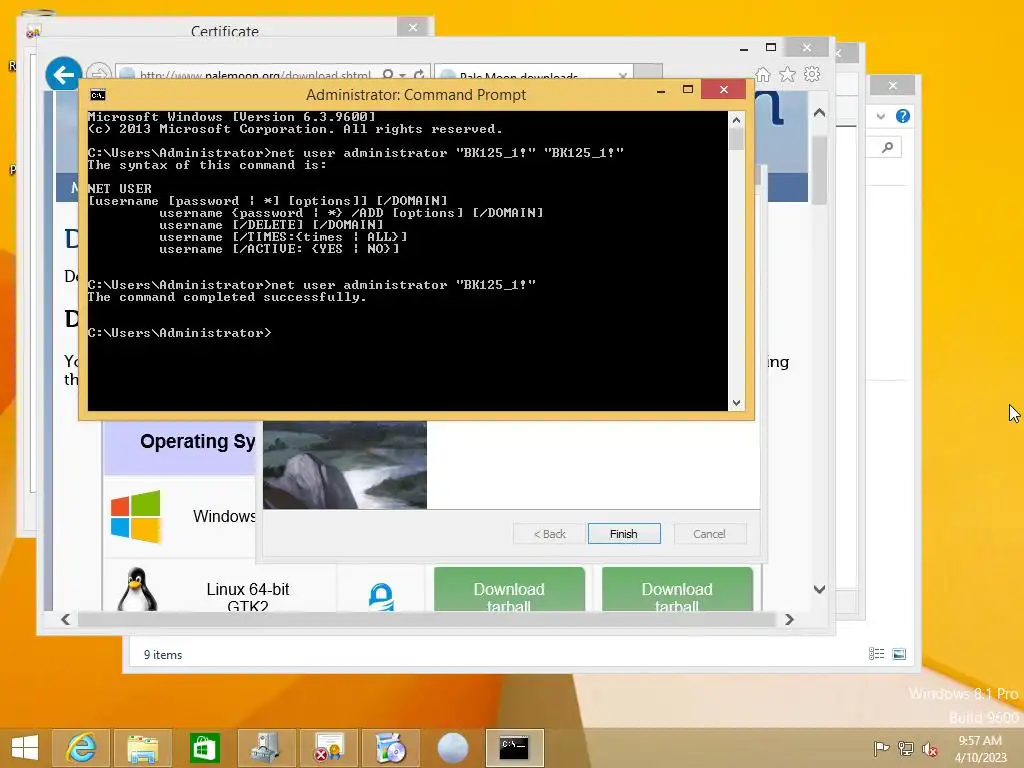Close the Internet Explorer window
This screenshot has height=768, width=1024.
[807, 47]
